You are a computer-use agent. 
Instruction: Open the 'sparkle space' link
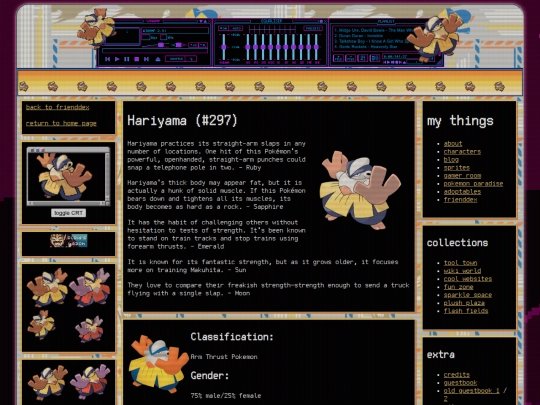pyautogui.click(x=468, y=295)
